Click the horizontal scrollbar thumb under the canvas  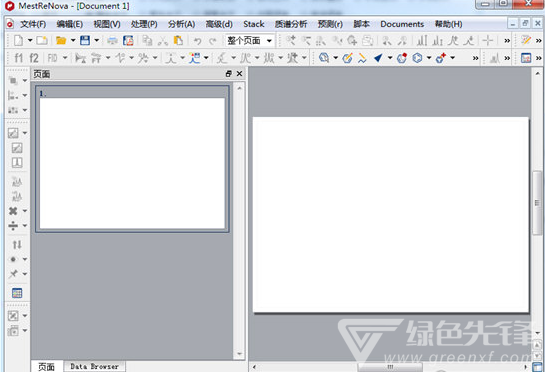(390, 367)
